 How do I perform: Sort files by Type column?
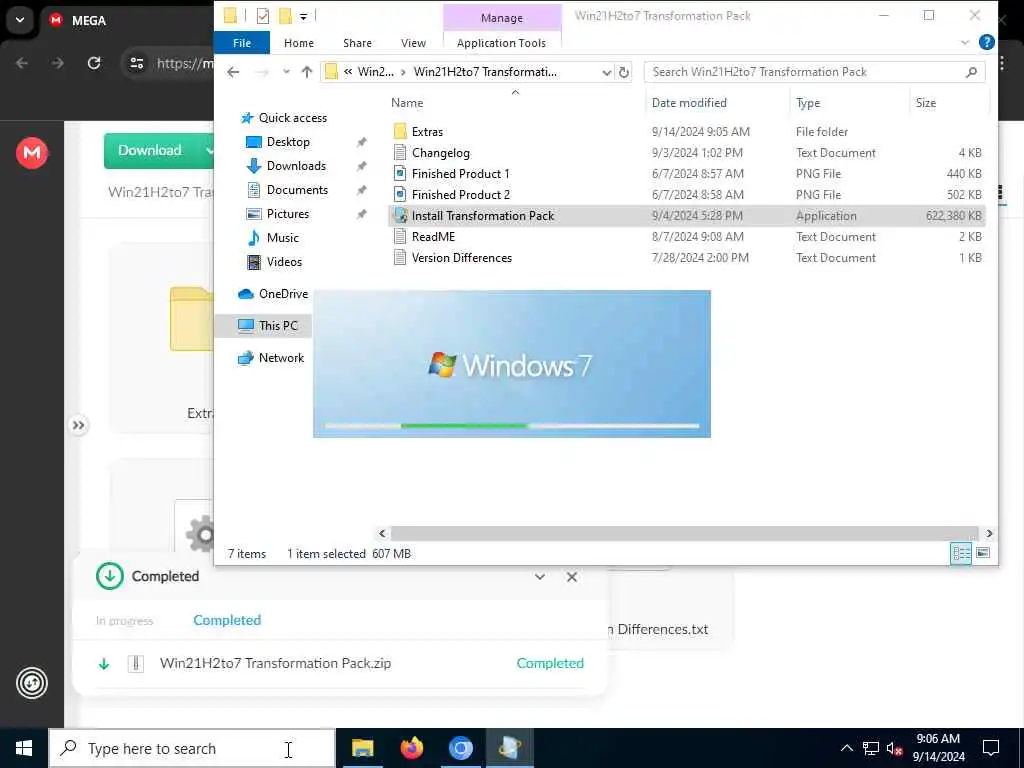coord(808,103)
